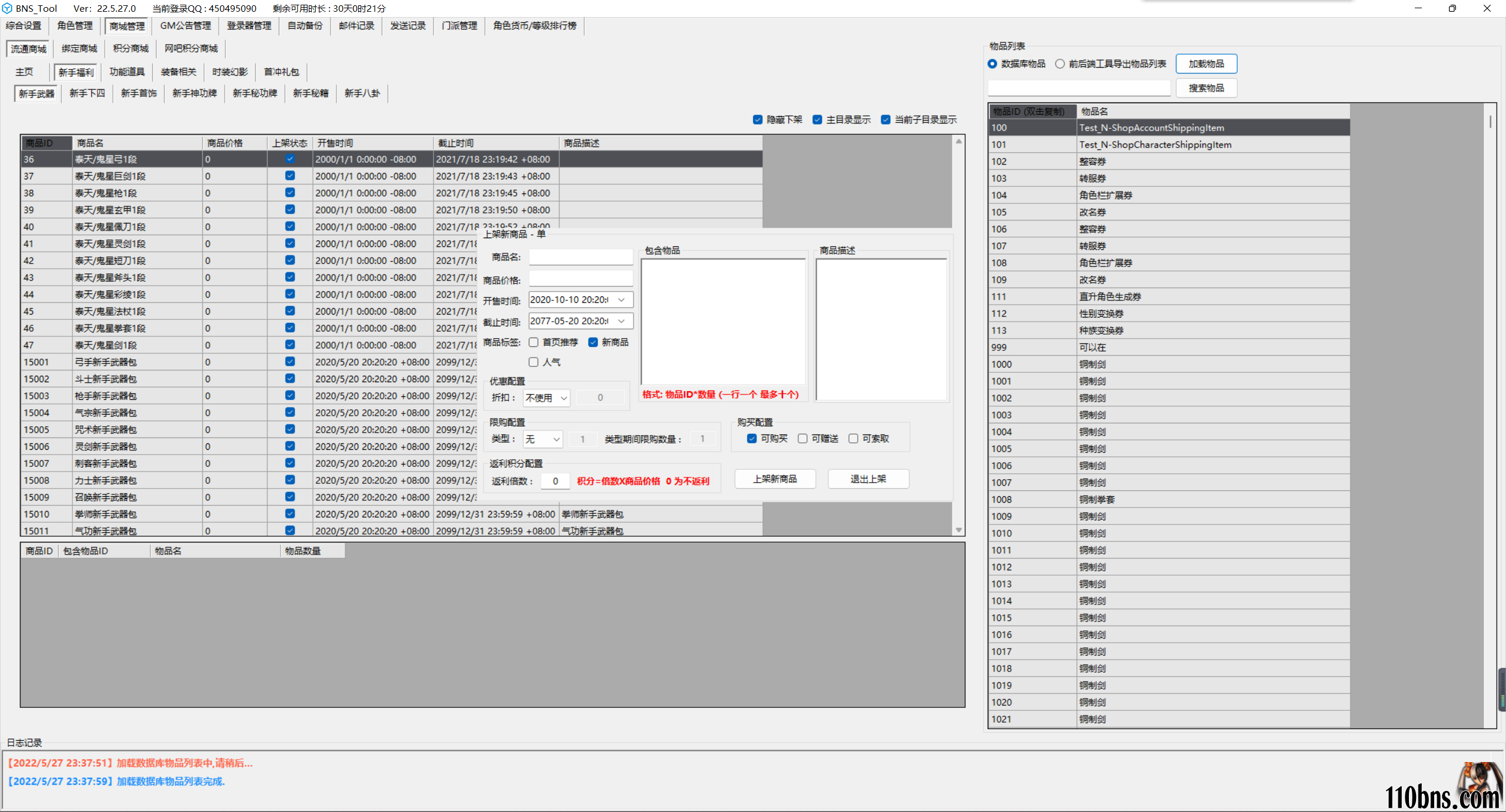The image size is (1506, 812).
Task: Check the 人气 tag checkbox
Action: pos(534,362)
